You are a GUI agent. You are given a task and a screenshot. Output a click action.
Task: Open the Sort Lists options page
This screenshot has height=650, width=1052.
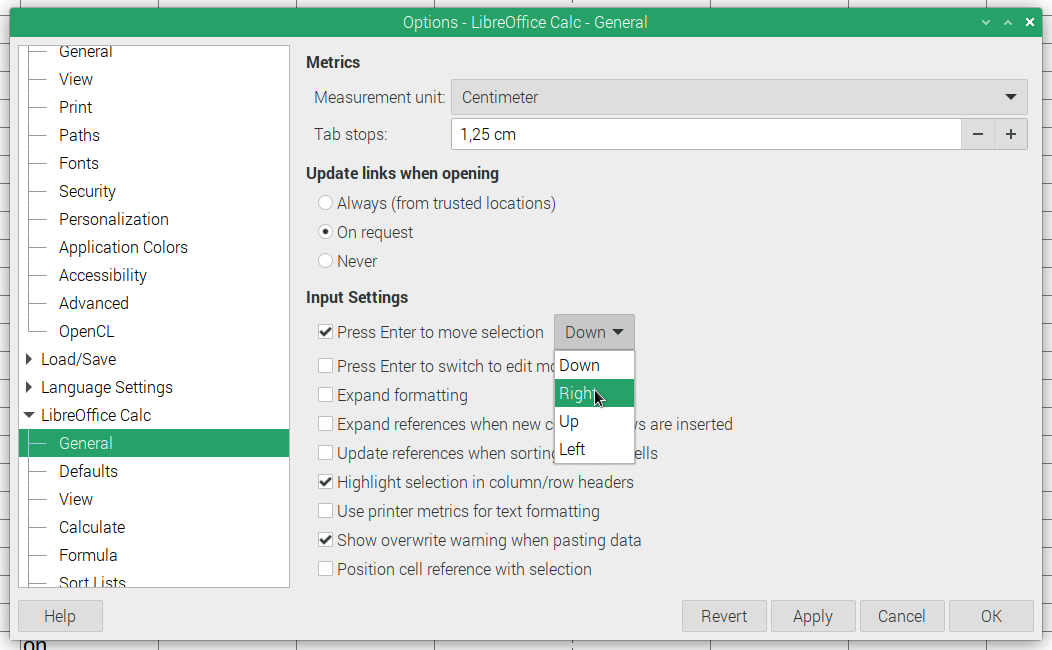[x=92, y=582]
